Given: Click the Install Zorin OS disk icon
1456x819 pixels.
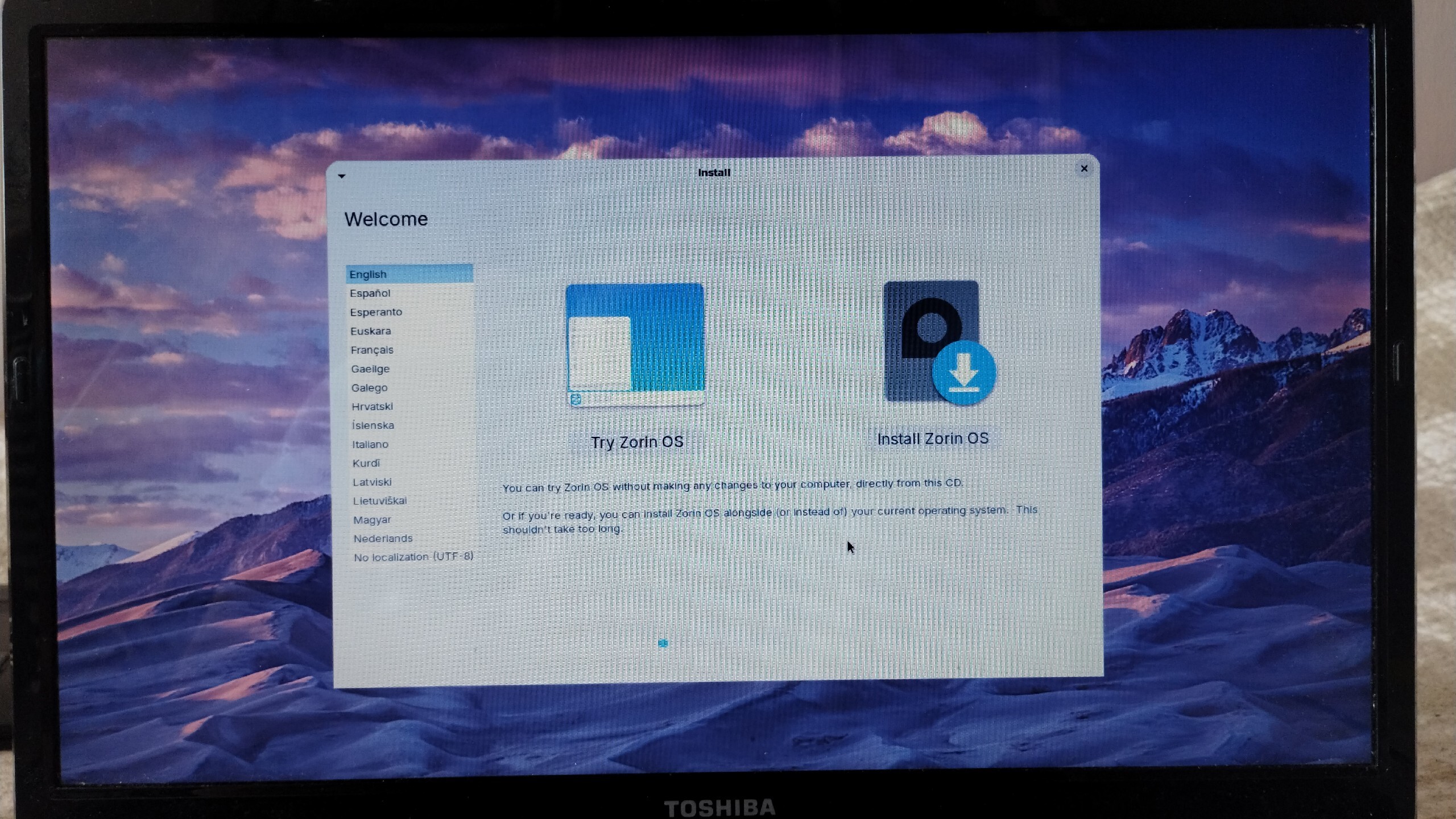Looking at the screenshot, I should (x=939, y=342).
